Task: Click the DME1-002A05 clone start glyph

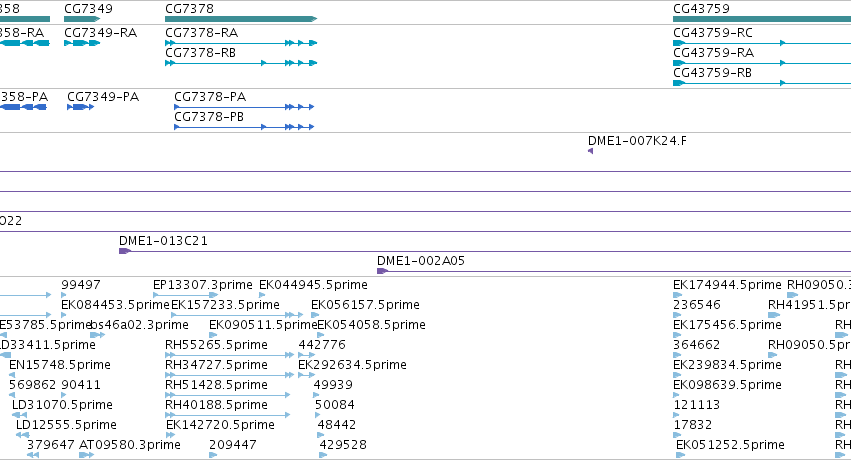Action: [382, 271]
